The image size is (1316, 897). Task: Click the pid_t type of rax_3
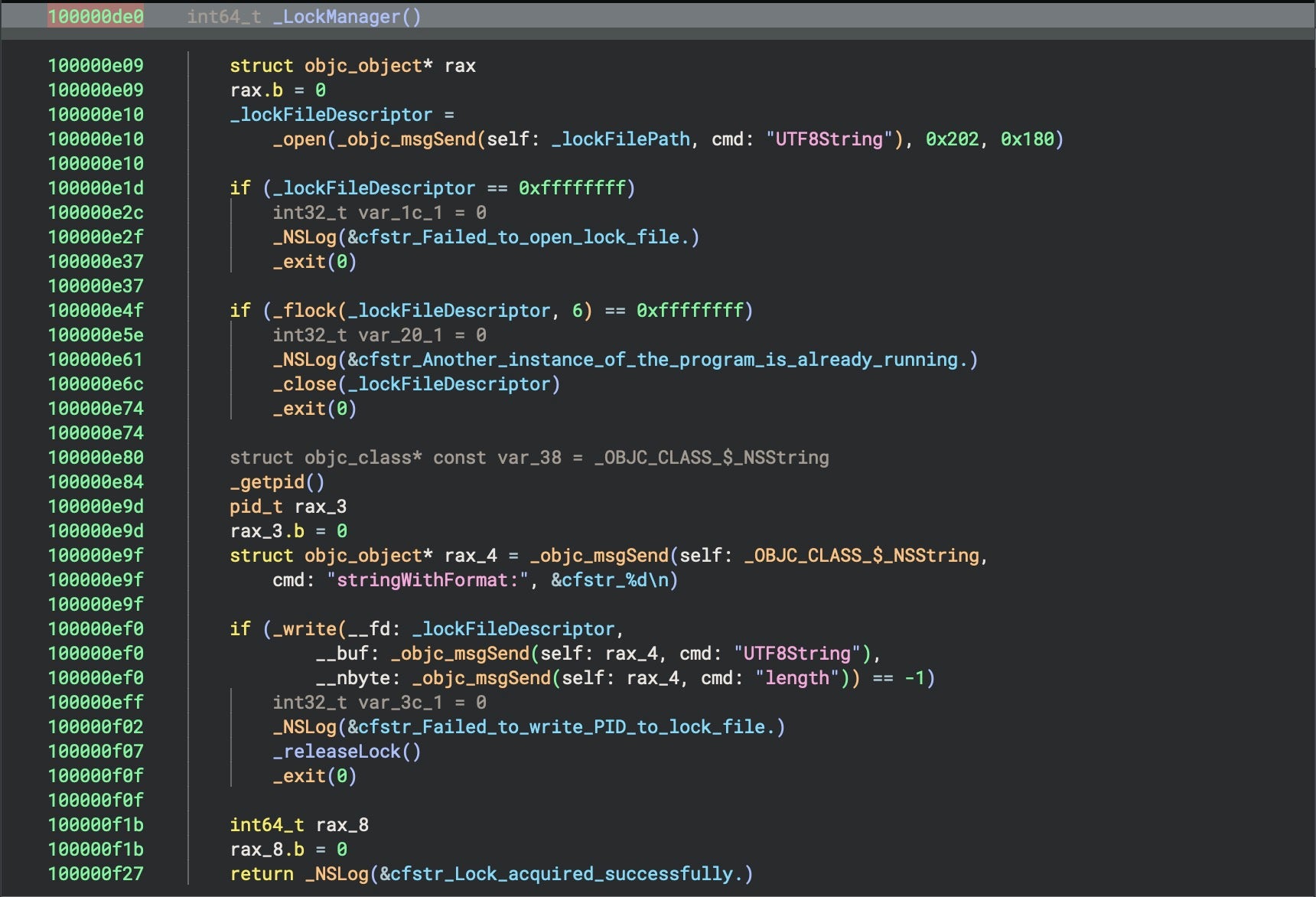[256, 507]
